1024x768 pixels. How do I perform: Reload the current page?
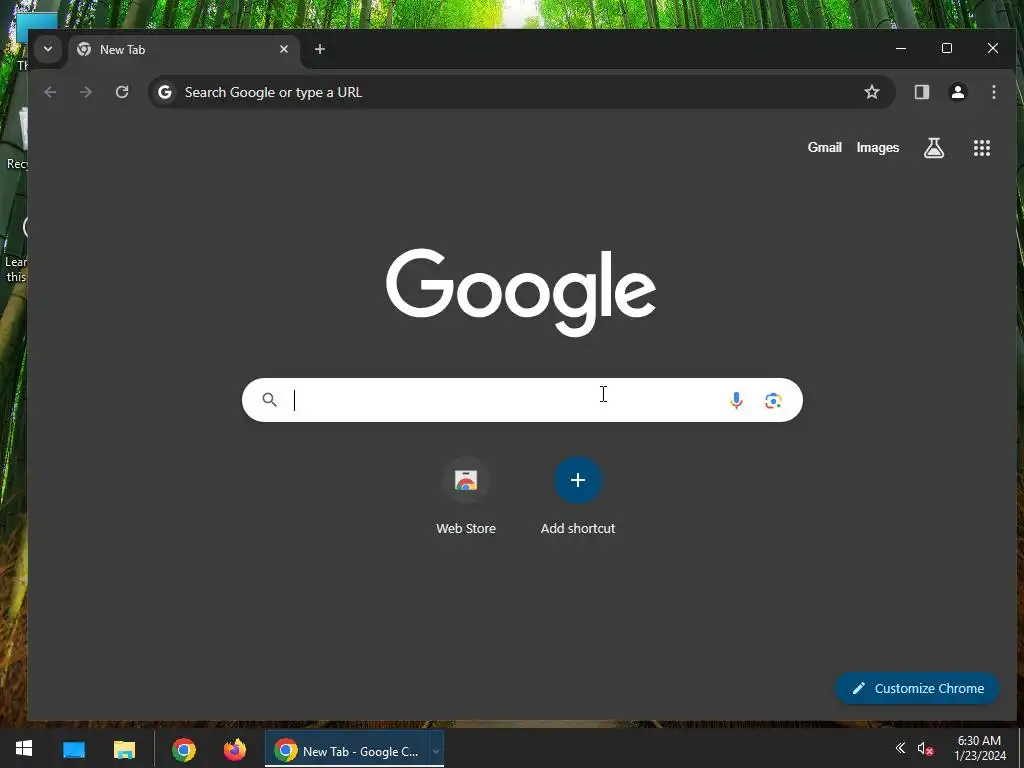click(x=122, y=92)
